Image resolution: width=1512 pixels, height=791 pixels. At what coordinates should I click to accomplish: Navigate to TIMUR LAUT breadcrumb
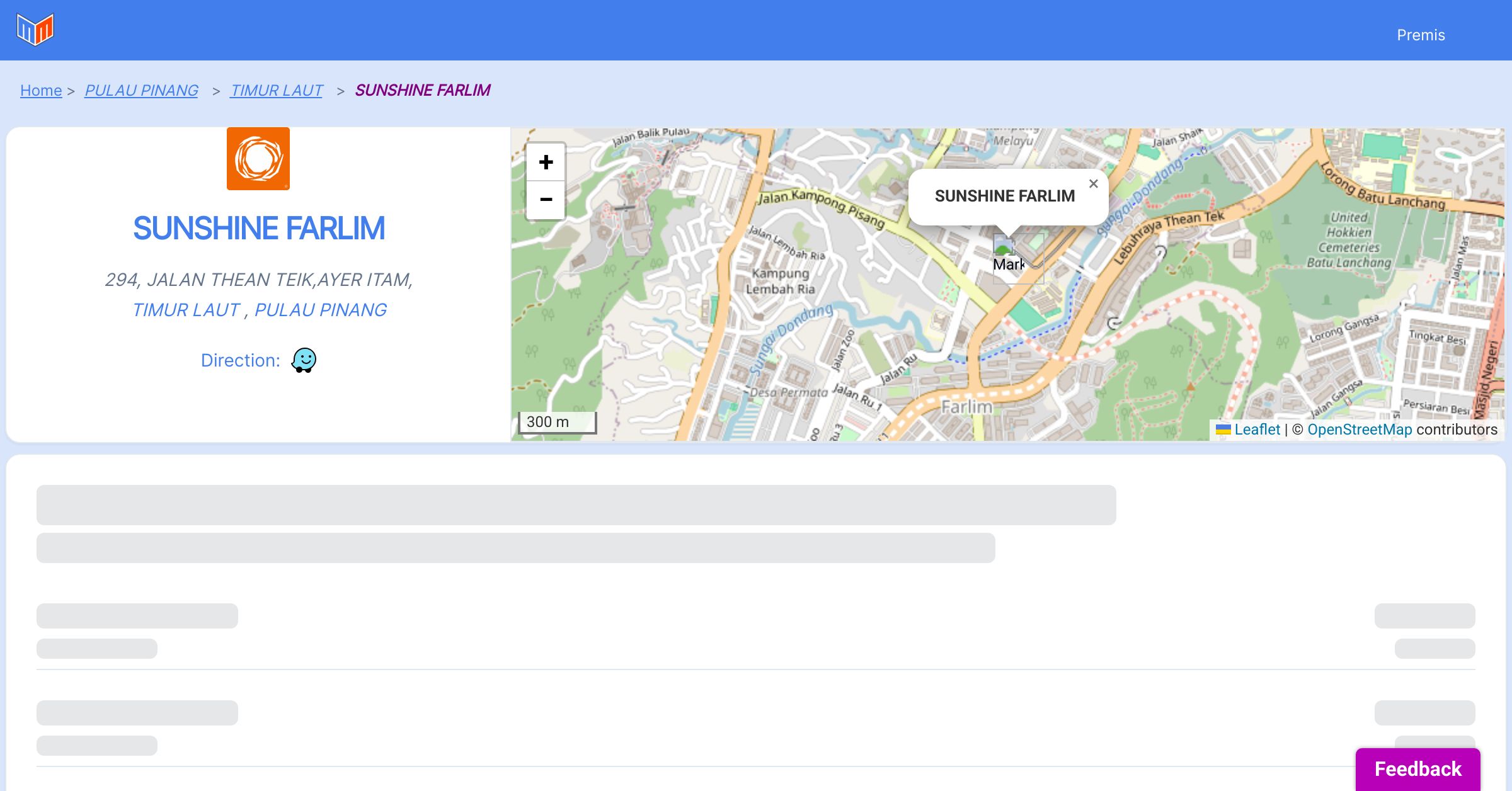point(277,91)
